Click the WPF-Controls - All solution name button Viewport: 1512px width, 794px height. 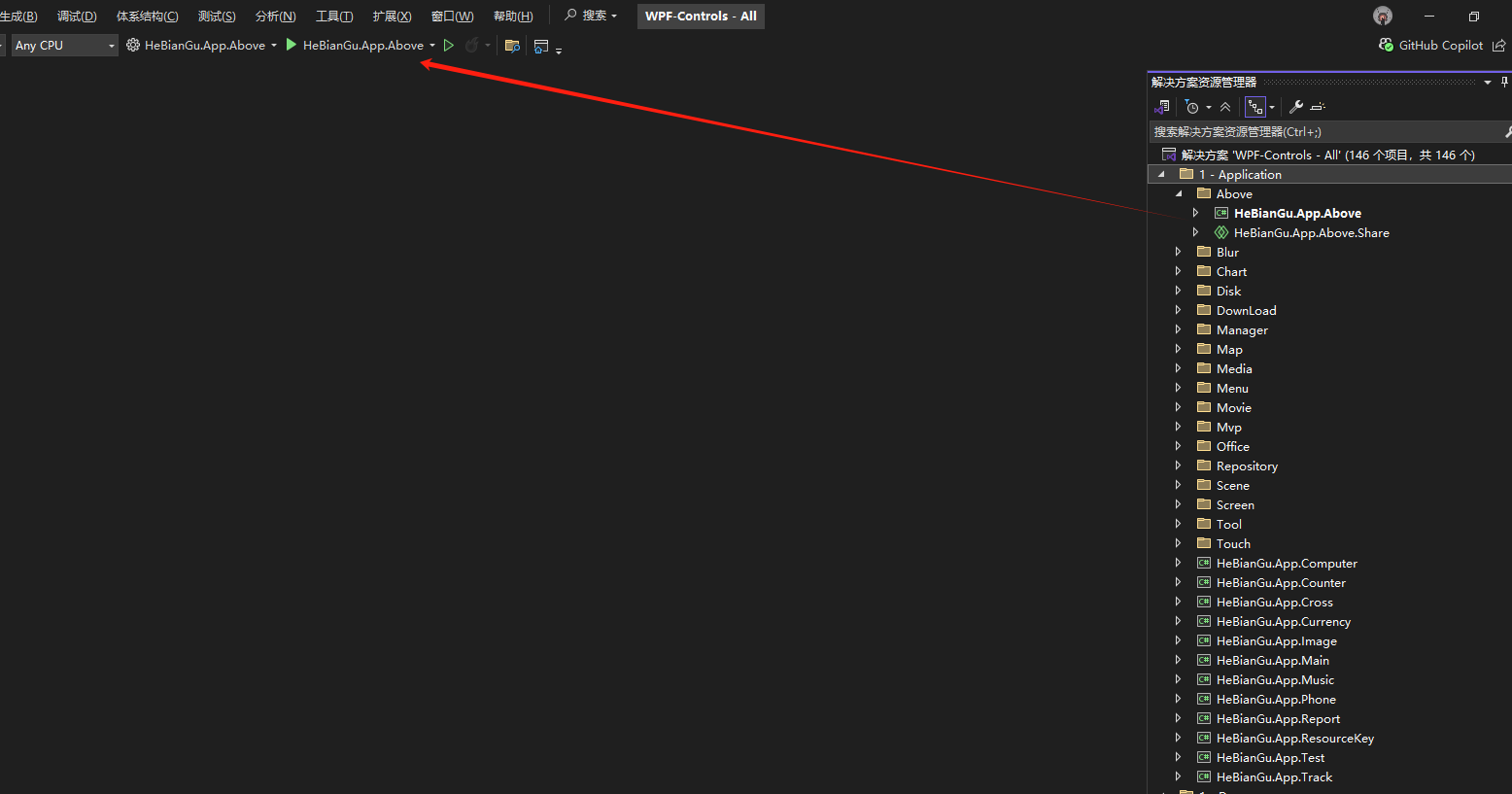click(701, 17)
